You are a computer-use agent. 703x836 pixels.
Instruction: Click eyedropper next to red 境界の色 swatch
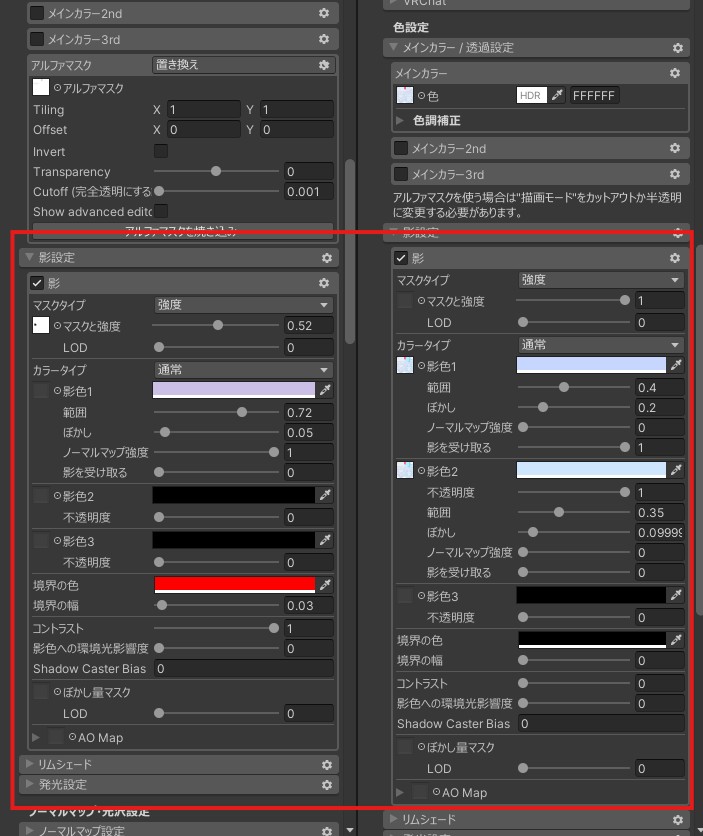point(325,584)
